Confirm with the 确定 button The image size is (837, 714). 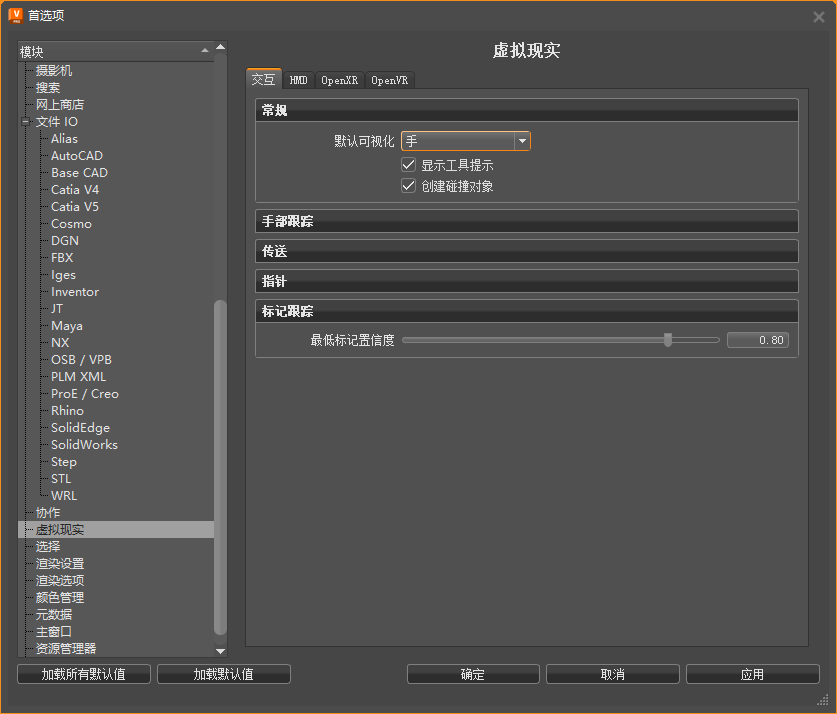473,674
